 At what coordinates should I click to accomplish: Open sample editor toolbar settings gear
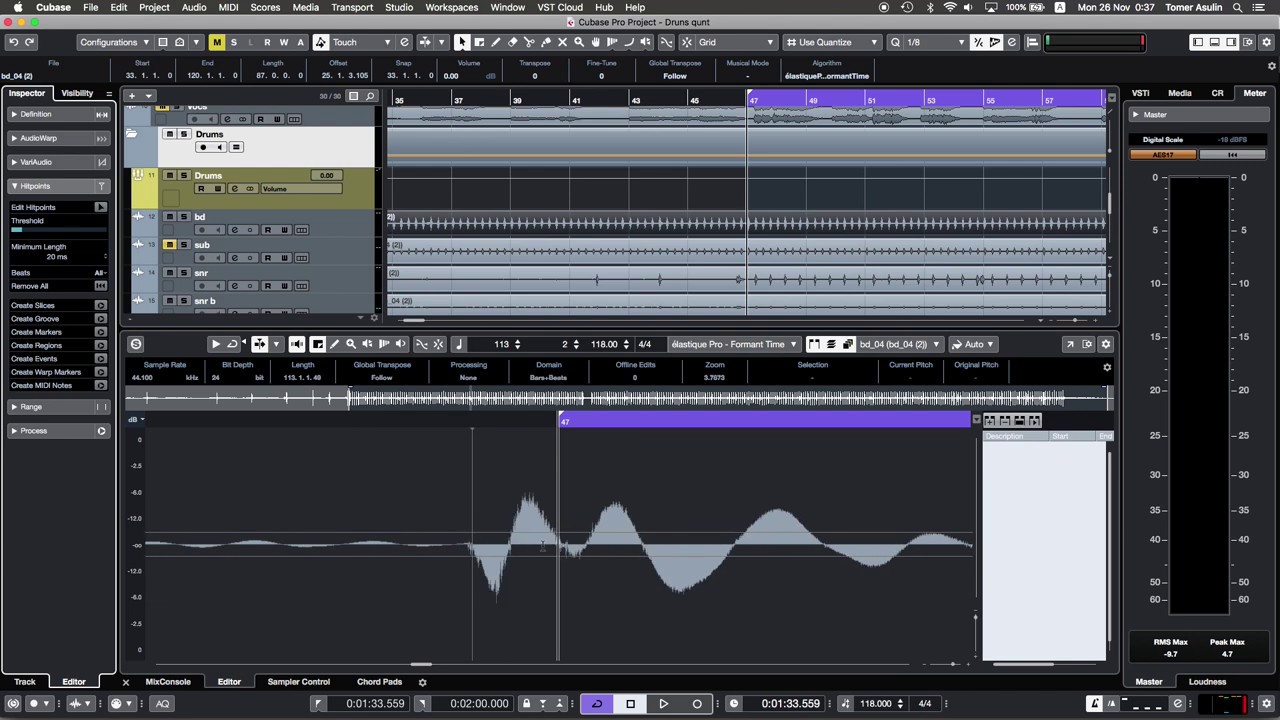pyautogui.click(x=1105, y=344)
